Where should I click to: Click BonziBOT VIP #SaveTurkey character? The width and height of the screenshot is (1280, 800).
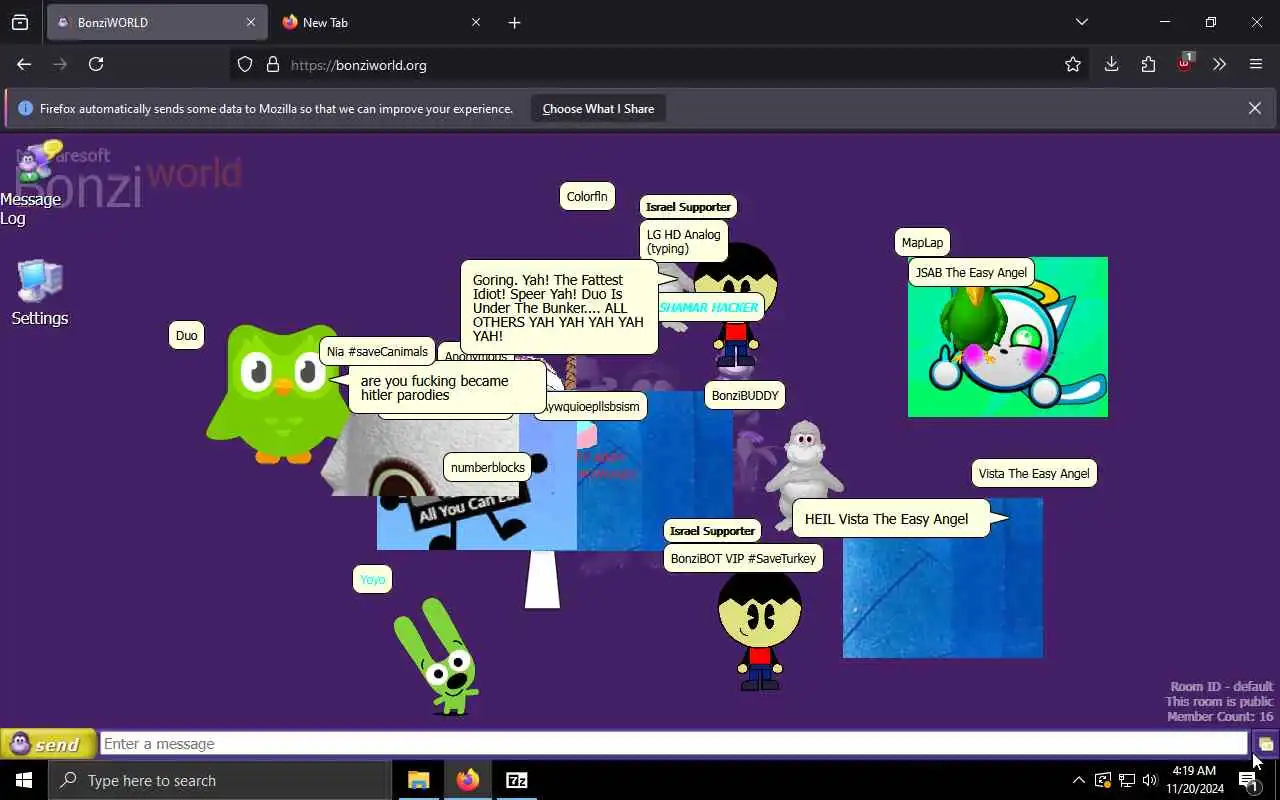[759, 629]
